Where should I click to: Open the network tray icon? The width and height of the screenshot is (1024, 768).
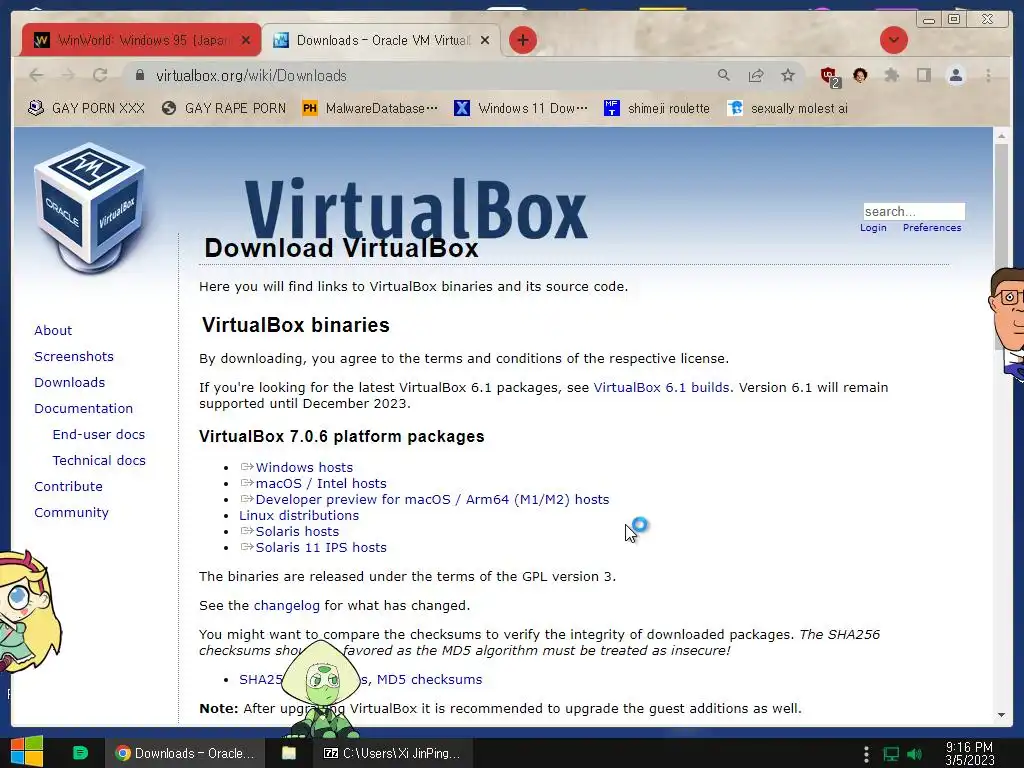tap(891, 754)
